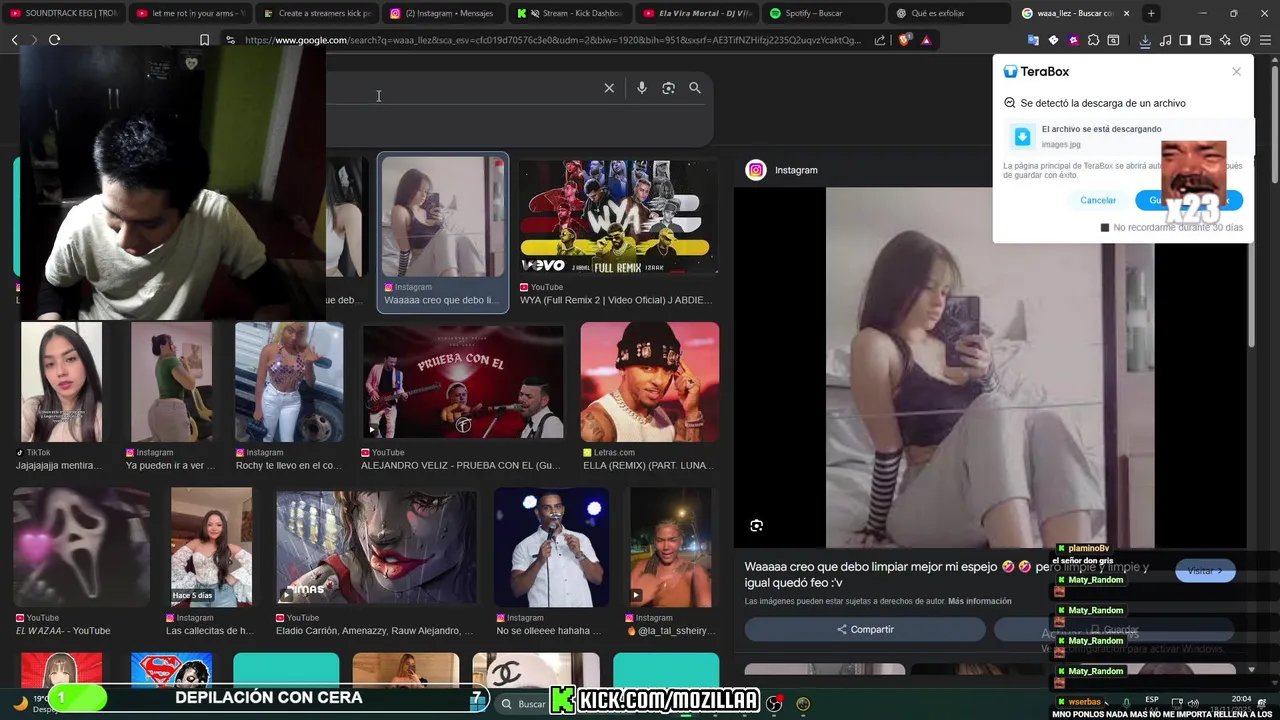Open Leo AI sparkle icon
This screenshot has height=720, width=1280.
[x=1225, y=40]
